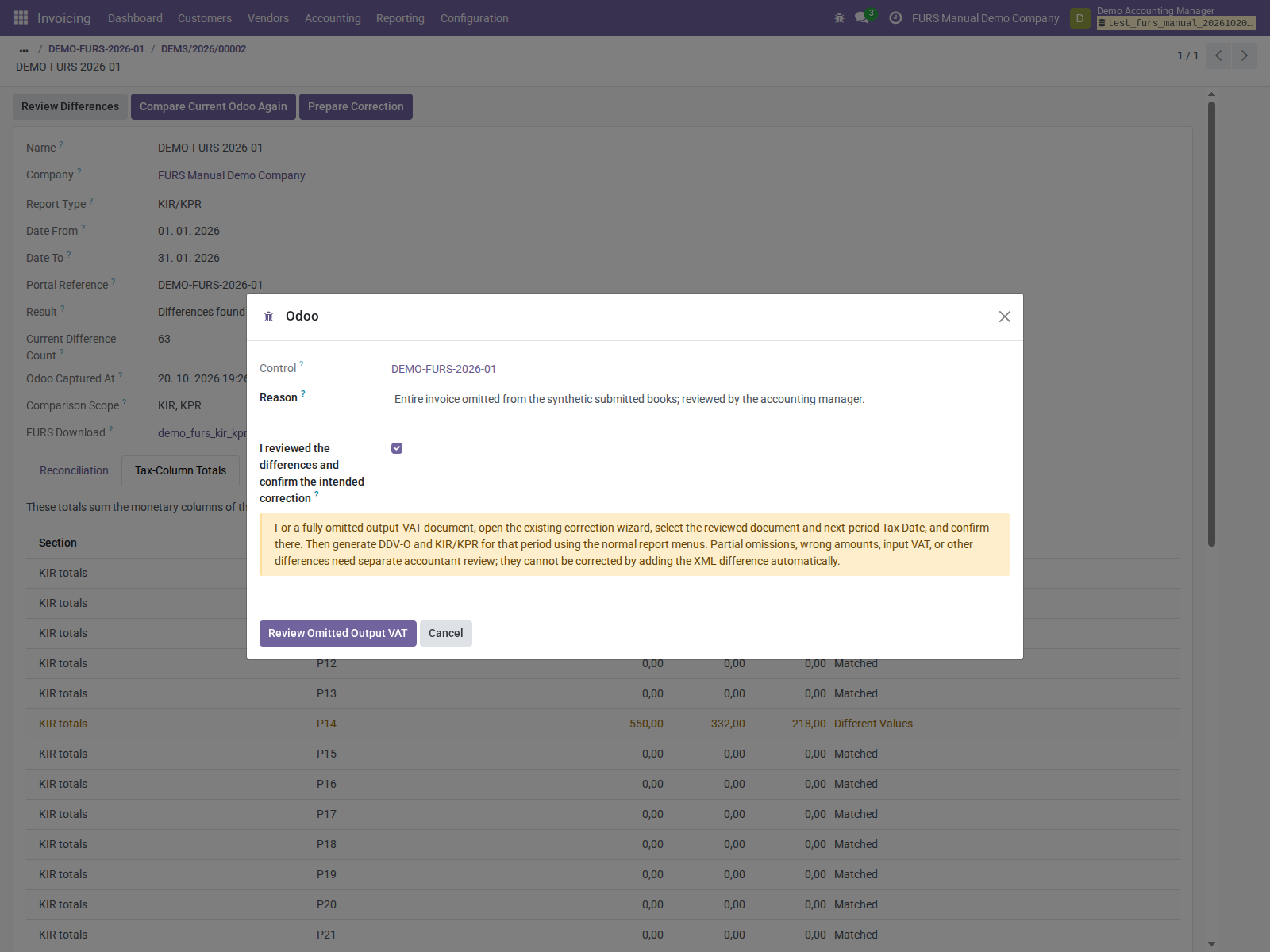Go to previous record arrow
Image resolution: width=1270 pixels, height=952 pixels.
pyautogui.click(x=1218, y=56)
